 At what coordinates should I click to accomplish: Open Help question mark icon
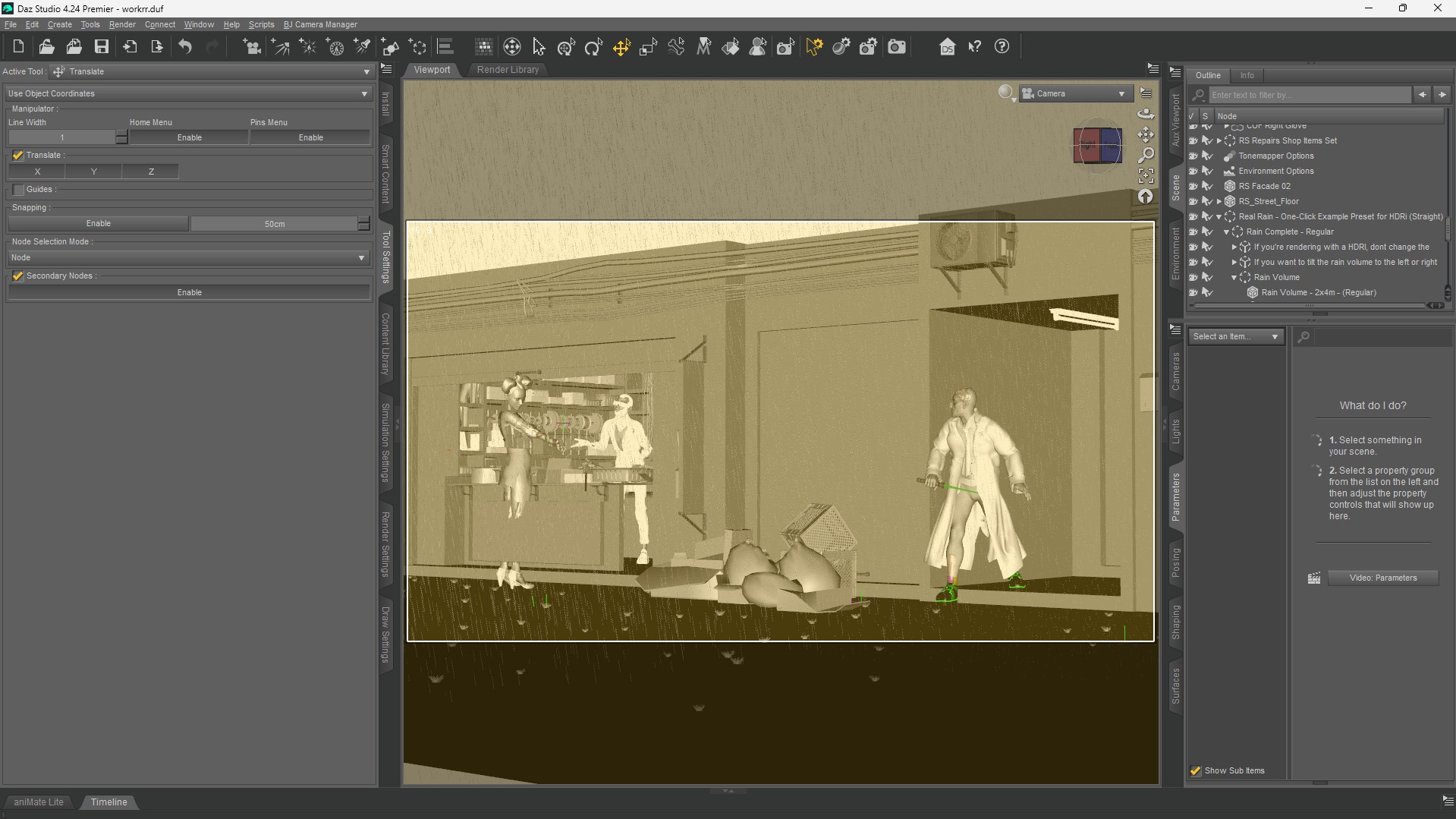(1002, 47)
